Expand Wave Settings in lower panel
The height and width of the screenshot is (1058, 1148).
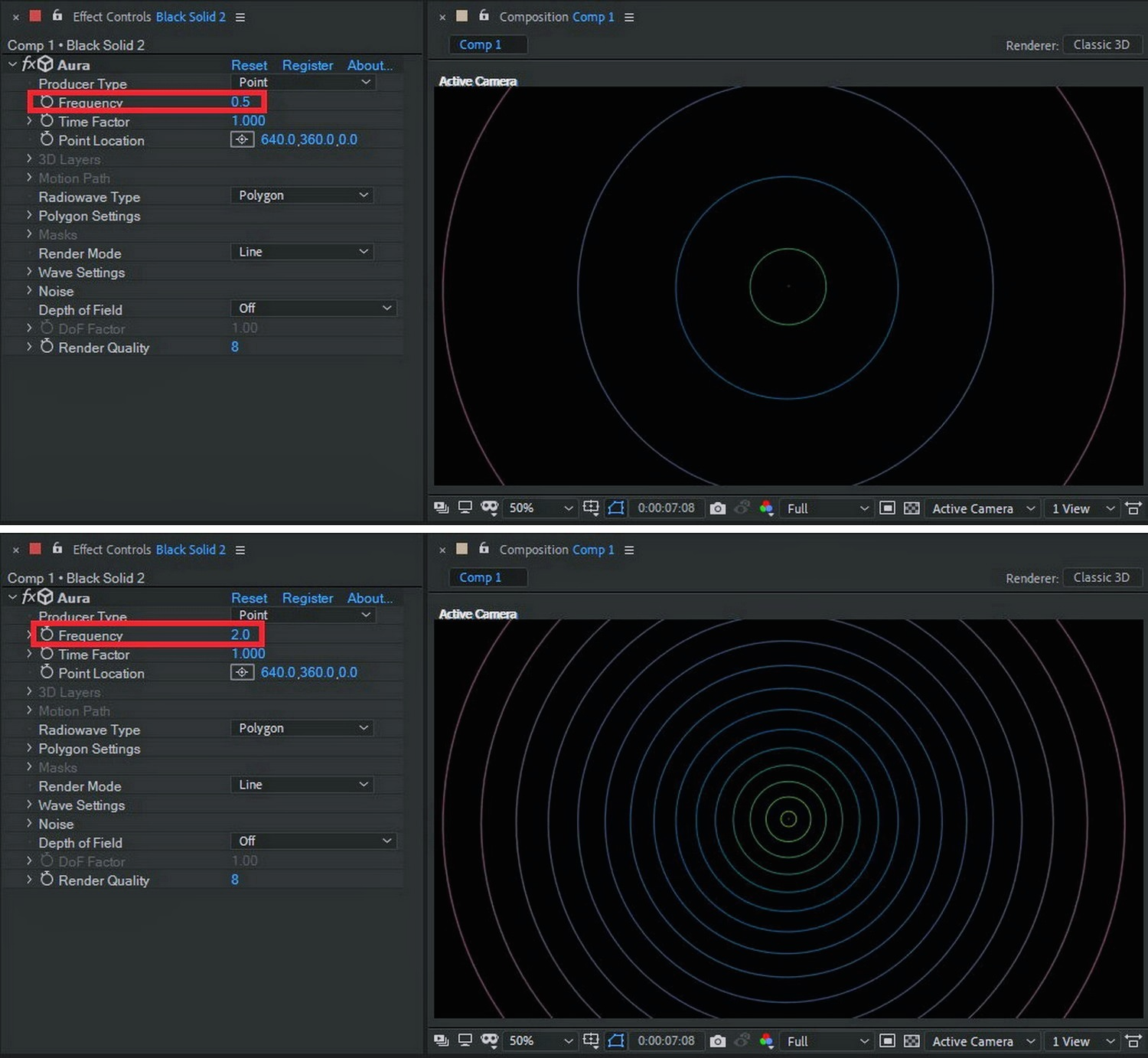29,805
